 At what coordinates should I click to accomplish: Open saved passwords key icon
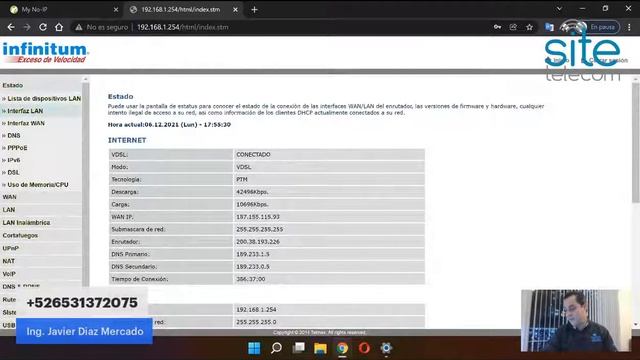click(x=497, y=27)
